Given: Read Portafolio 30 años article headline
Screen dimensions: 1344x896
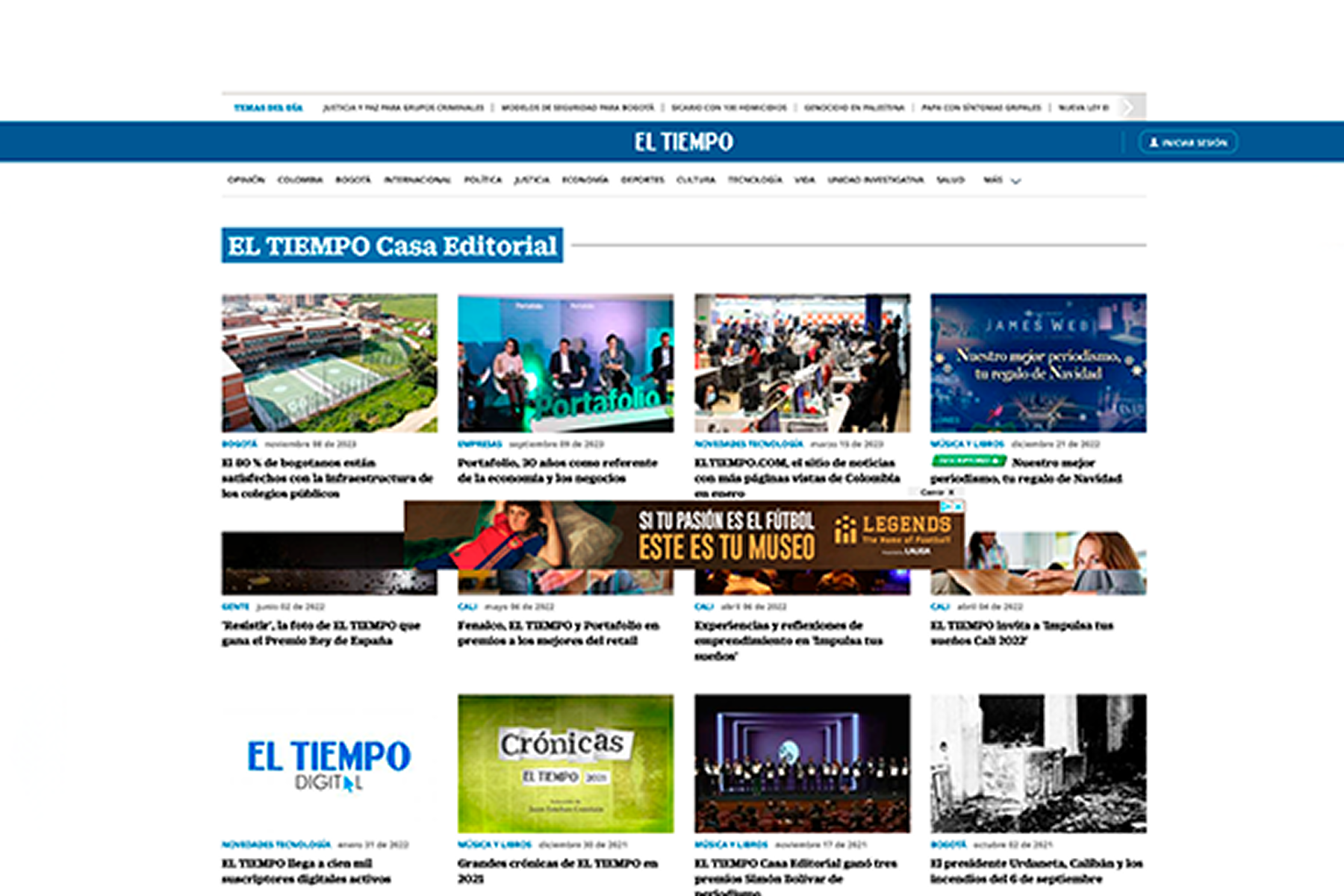Looking at the screenshot, I should (558, 470).
